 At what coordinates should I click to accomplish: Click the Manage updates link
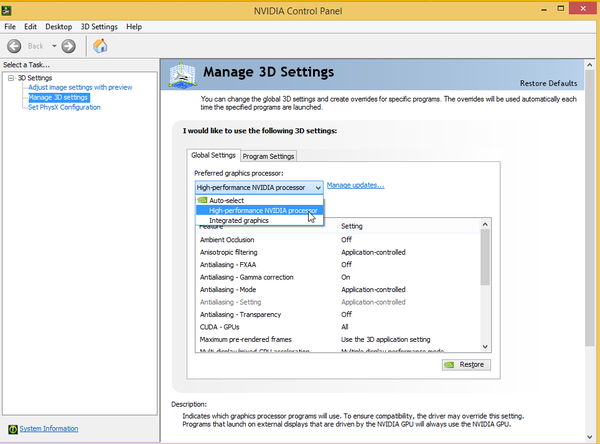point(355,185)
